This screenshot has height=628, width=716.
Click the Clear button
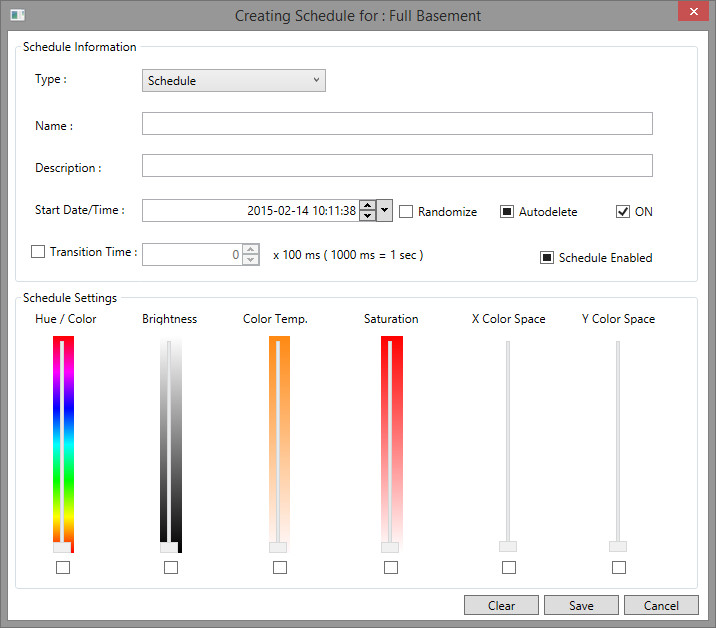coord(501,605)
